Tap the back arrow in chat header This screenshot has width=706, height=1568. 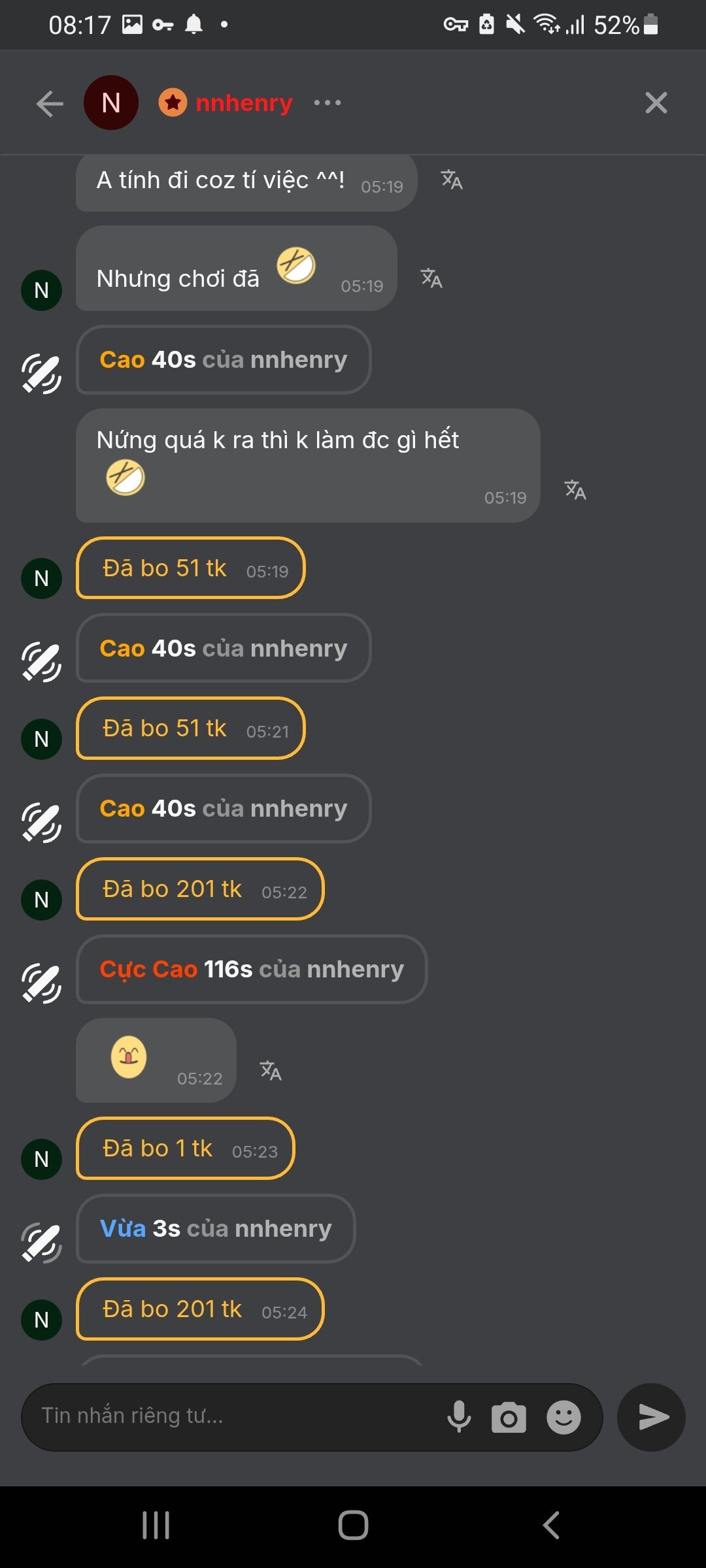click(50, 103)
